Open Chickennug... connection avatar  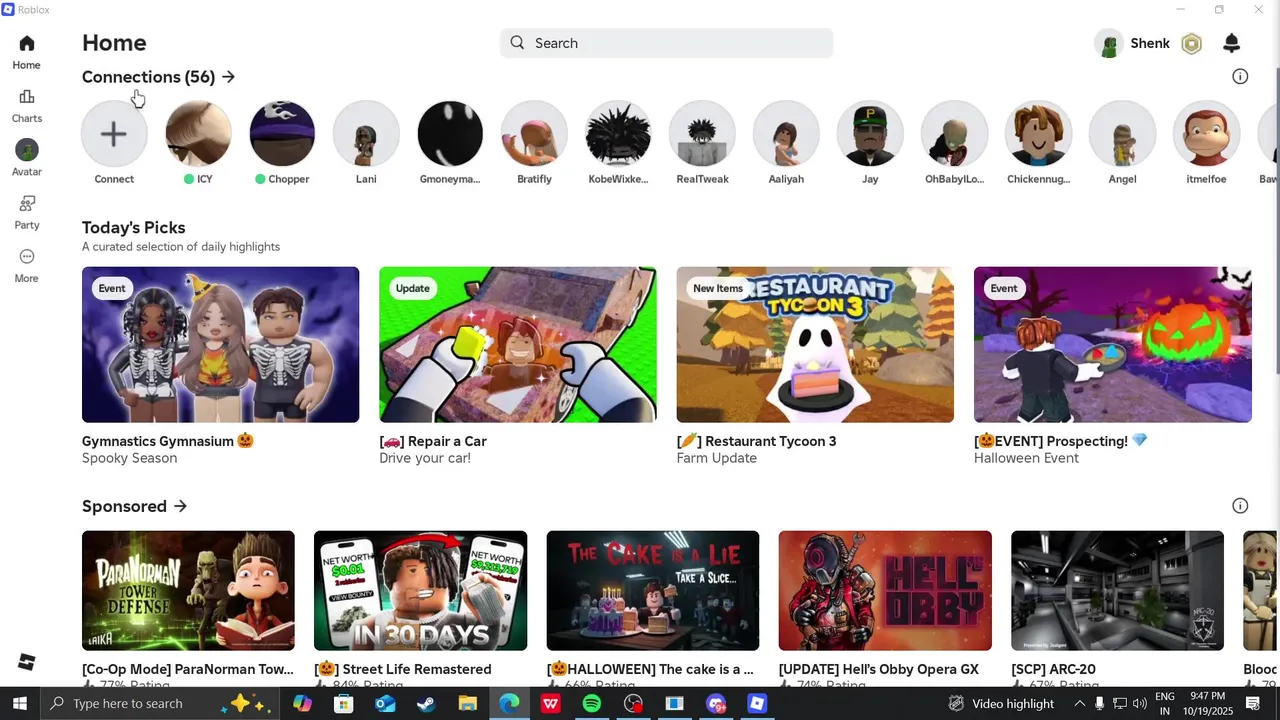point(1038,133)
